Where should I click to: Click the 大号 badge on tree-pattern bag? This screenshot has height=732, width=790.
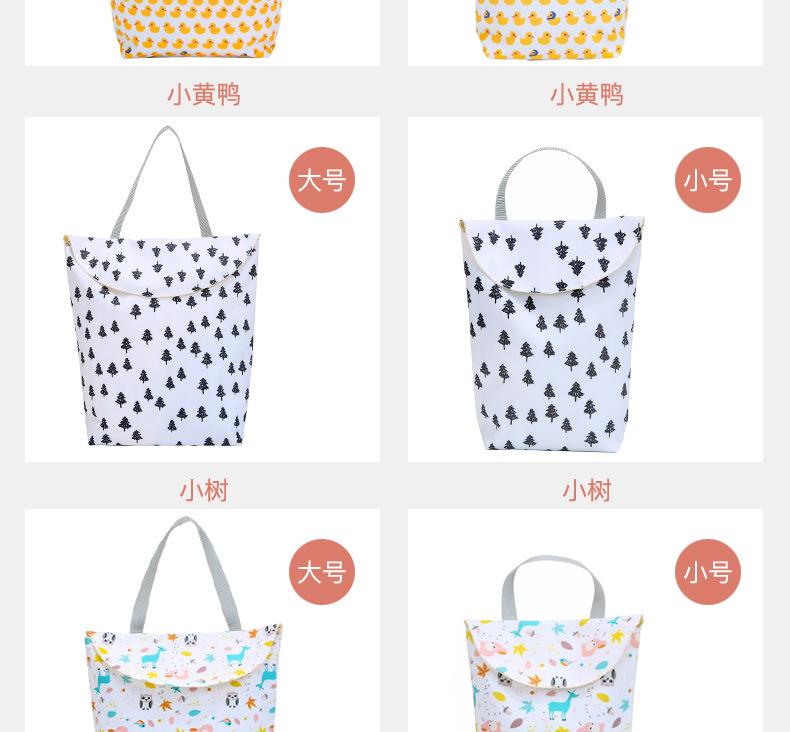click(x=322, y=180)
